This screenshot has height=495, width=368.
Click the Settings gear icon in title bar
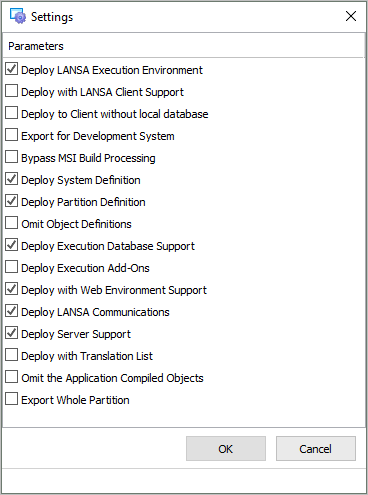click(x=18, y=16)
